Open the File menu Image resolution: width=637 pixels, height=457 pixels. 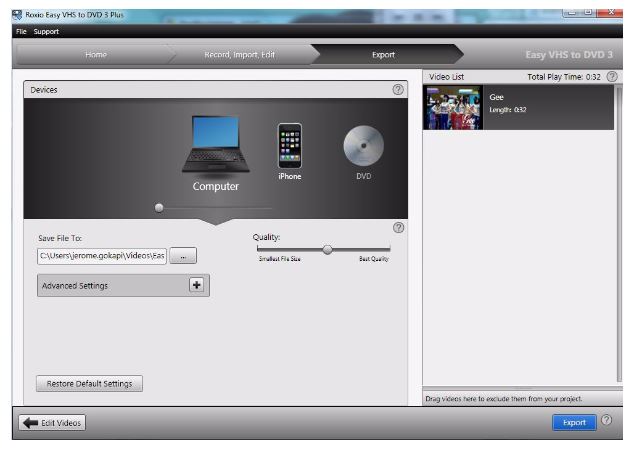21,31
